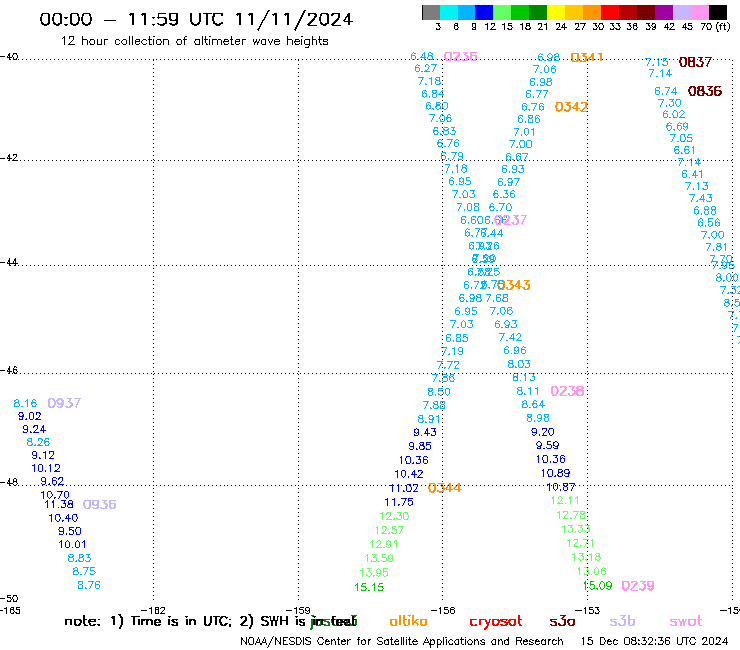Click the gray 3 ft legend swatch

click(431, 12)
